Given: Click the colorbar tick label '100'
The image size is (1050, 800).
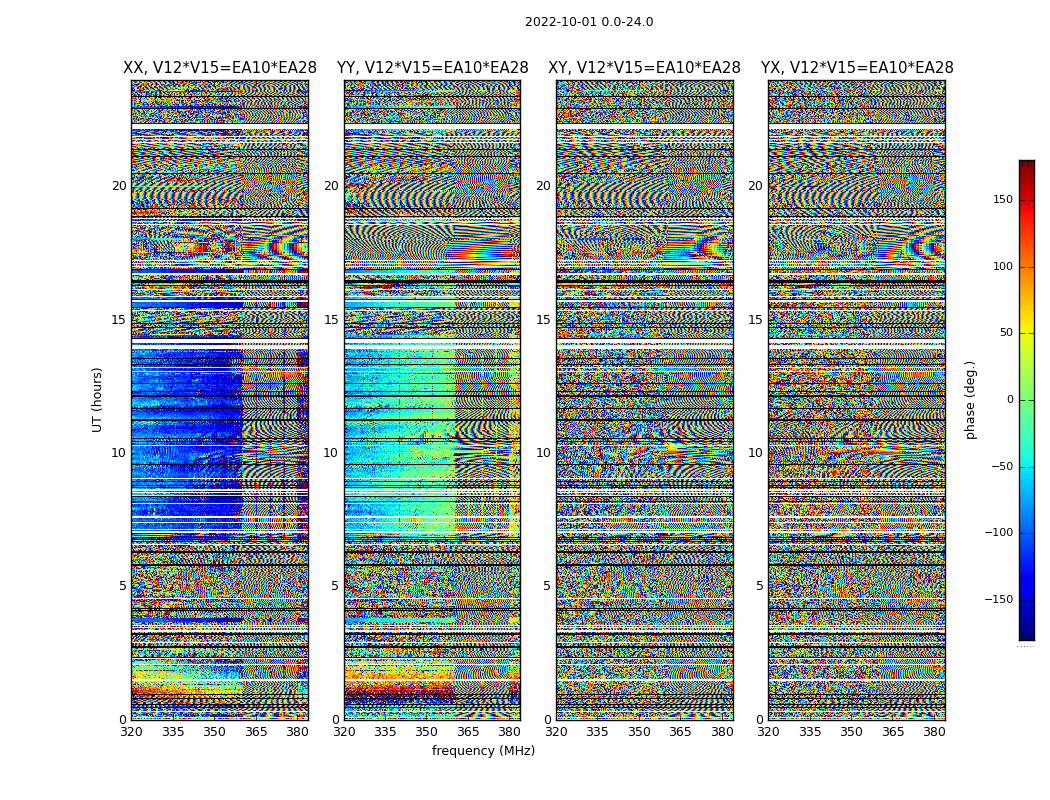Looking at the screenshot, I should (x=1003, y=266).
